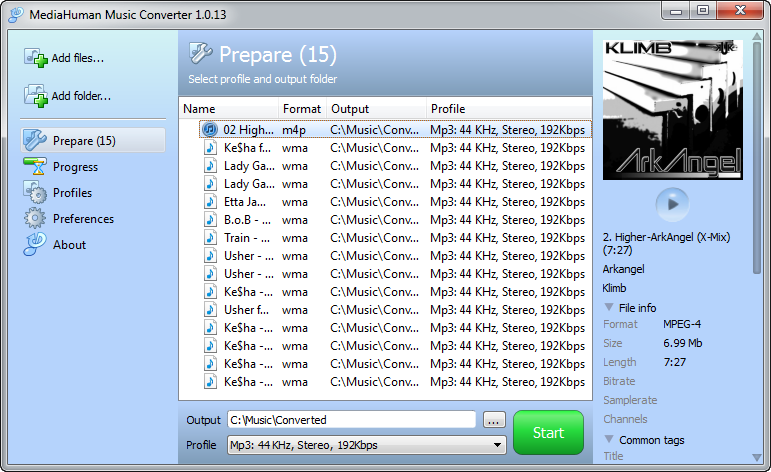
Task: Click the right panel scrollbar thumb
Action: pyautogui.click(x=757, y=157)
